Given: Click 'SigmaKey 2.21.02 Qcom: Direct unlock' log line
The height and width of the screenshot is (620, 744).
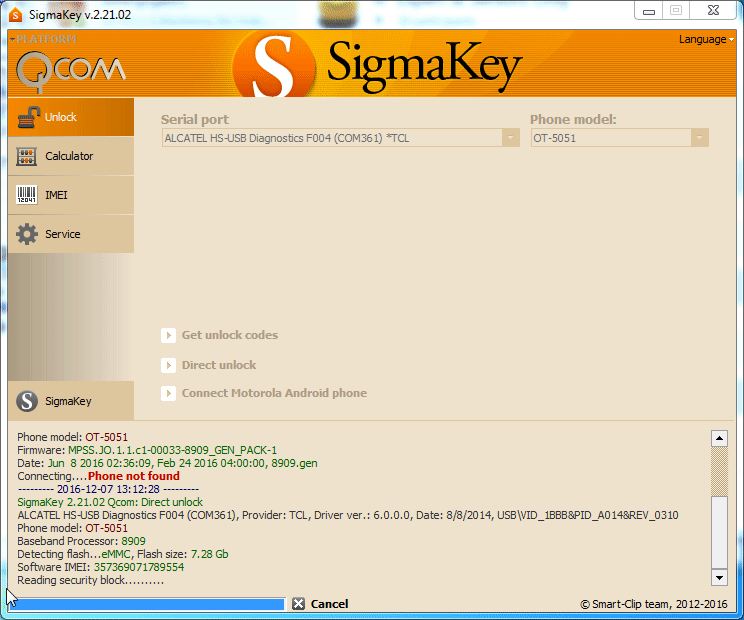Looking at the screenshot, I should [x=110, y=502].
